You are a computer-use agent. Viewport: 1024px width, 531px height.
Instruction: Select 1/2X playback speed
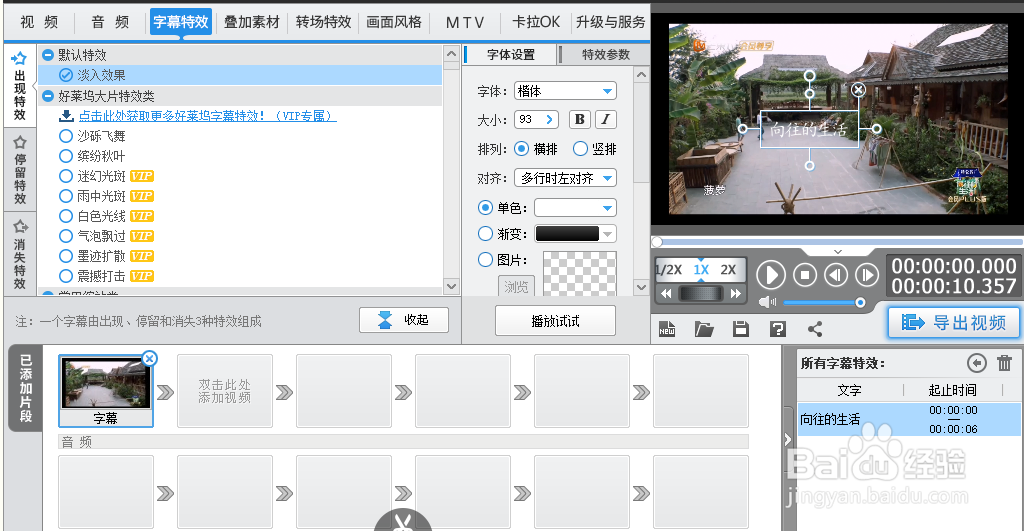[669, 270]
